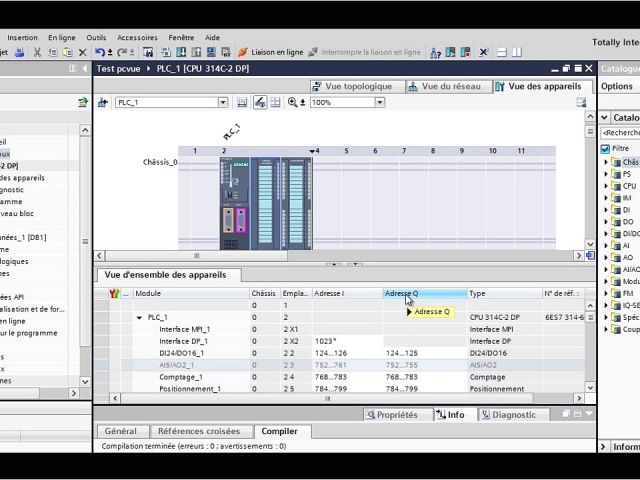
Task: Click the Liaison en ligne button
Action: click(x=271, y=52)
